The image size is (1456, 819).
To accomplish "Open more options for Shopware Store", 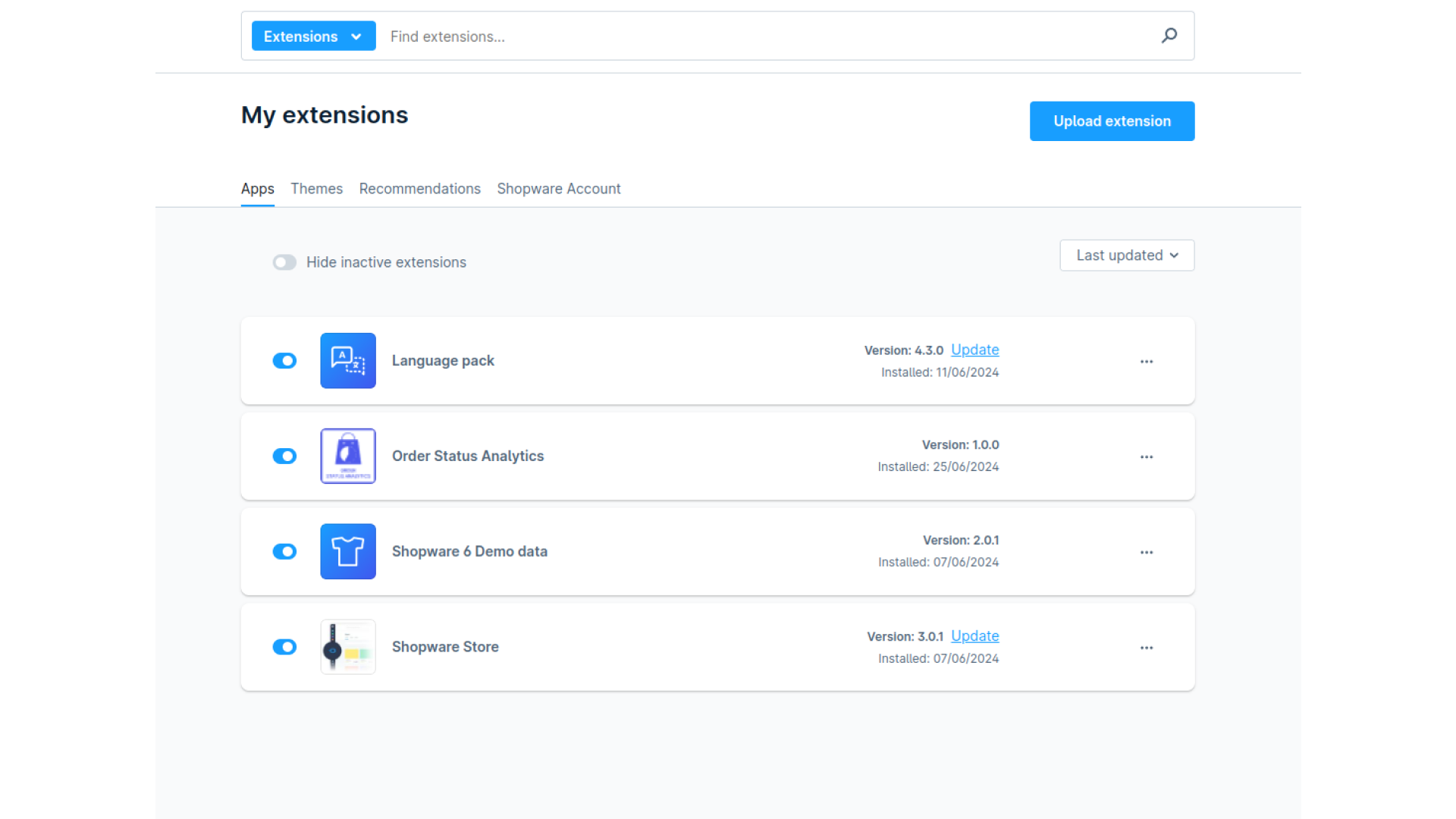I will tap(1147, 648).
